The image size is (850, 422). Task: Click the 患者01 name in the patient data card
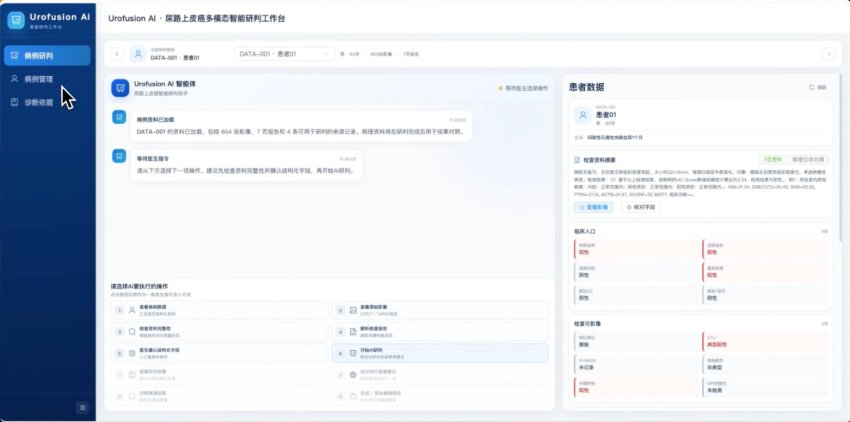click(x=606, y=115)
